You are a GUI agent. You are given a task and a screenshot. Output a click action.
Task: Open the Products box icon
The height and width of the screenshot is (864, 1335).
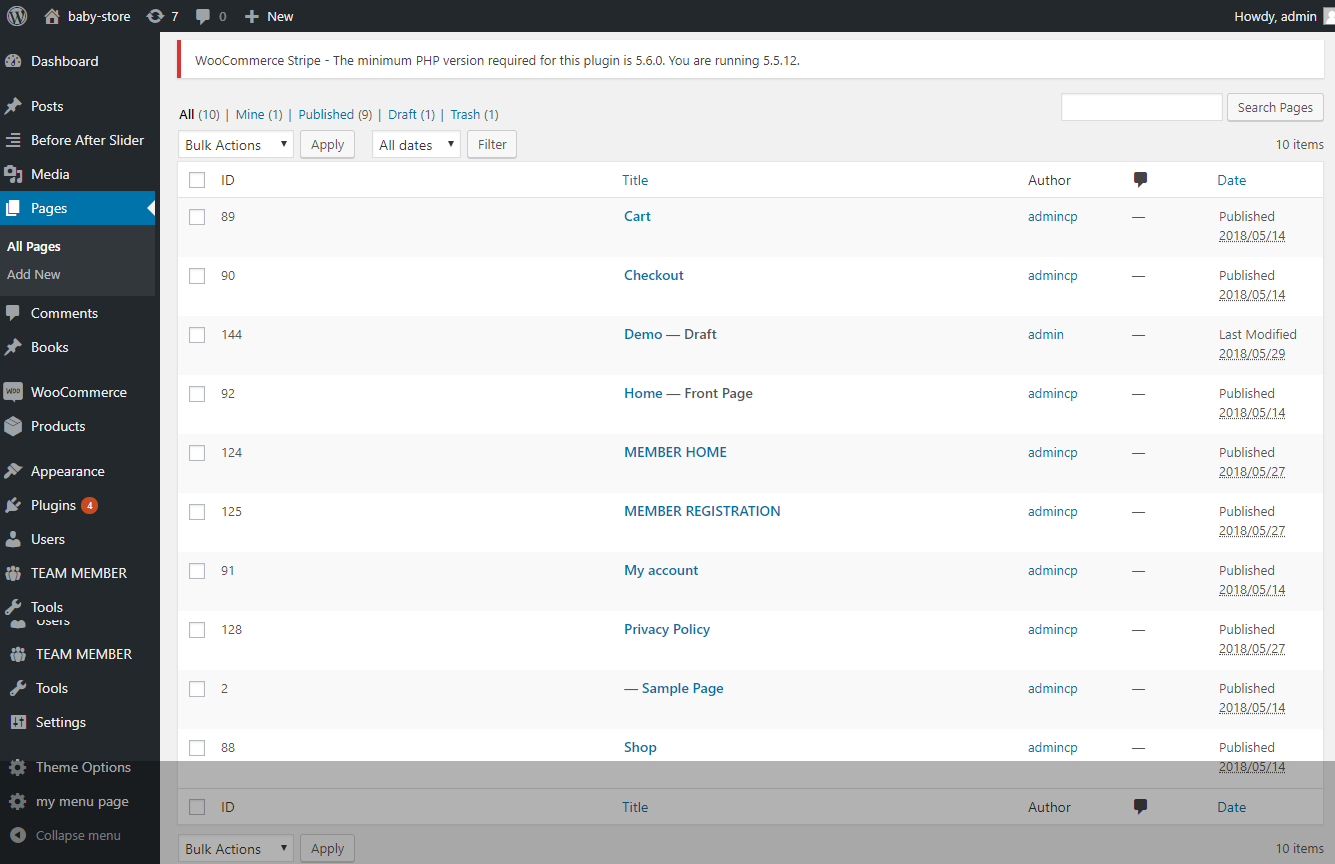click(x=13, y=426)
